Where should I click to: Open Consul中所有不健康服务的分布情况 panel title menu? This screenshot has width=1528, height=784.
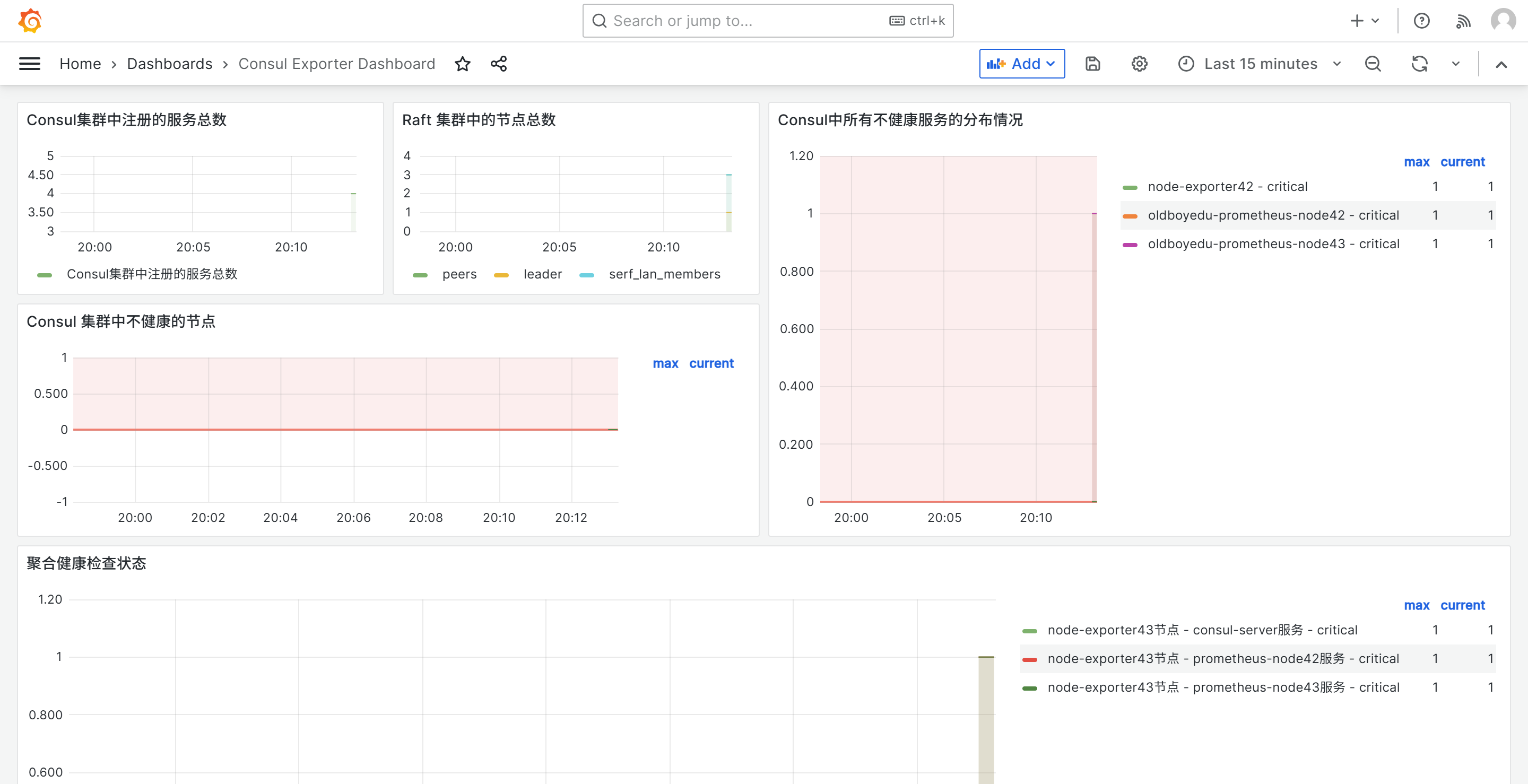pos(900,120)
